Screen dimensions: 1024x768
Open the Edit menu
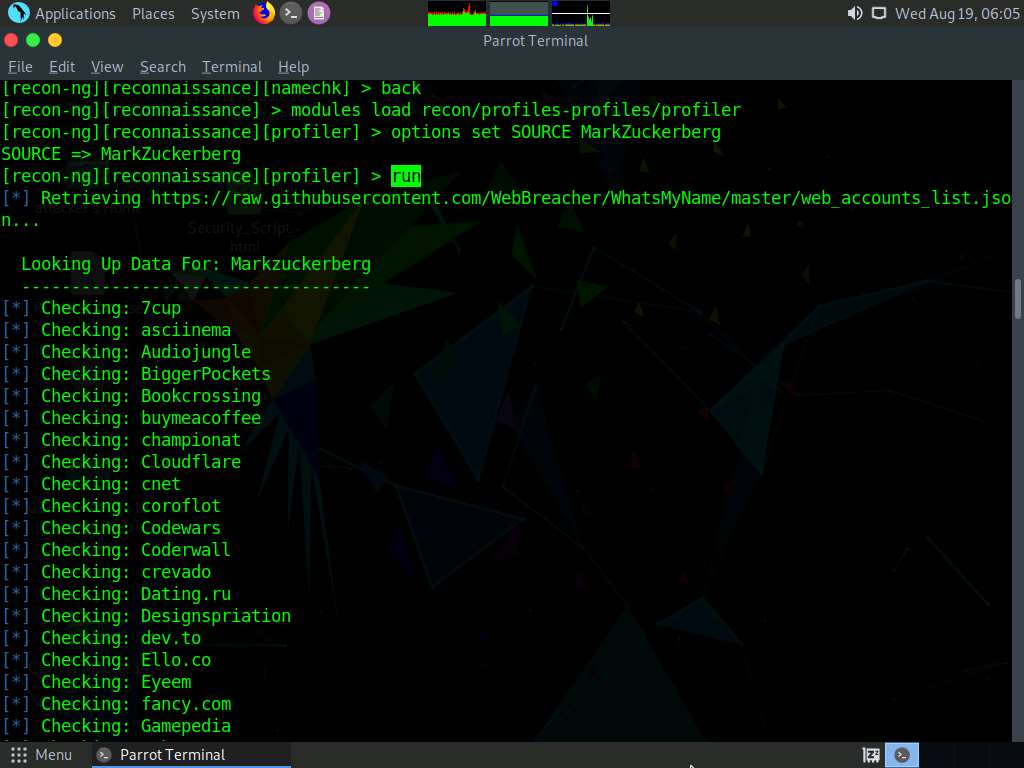62,67
